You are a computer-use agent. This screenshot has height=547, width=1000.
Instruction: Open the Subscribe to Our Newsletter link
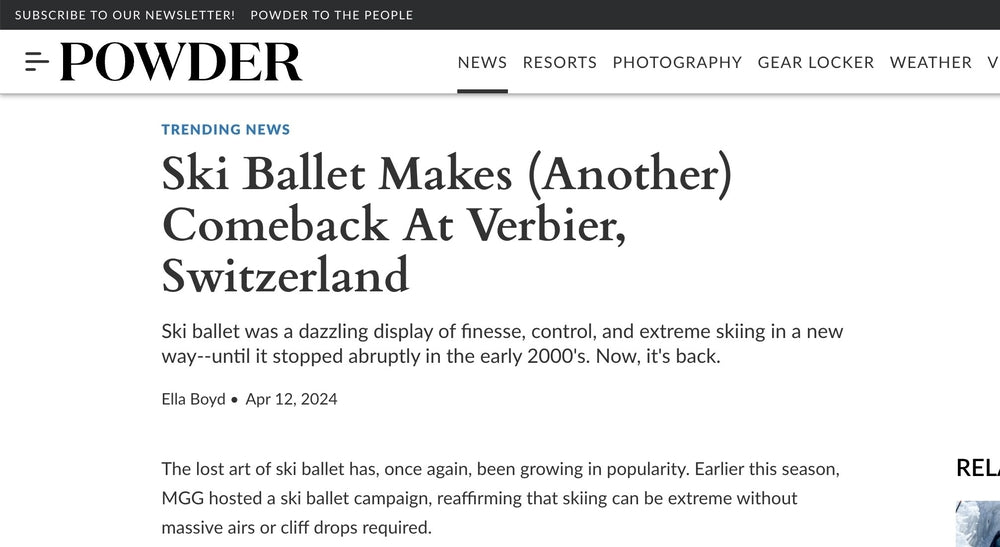point(125,15)
